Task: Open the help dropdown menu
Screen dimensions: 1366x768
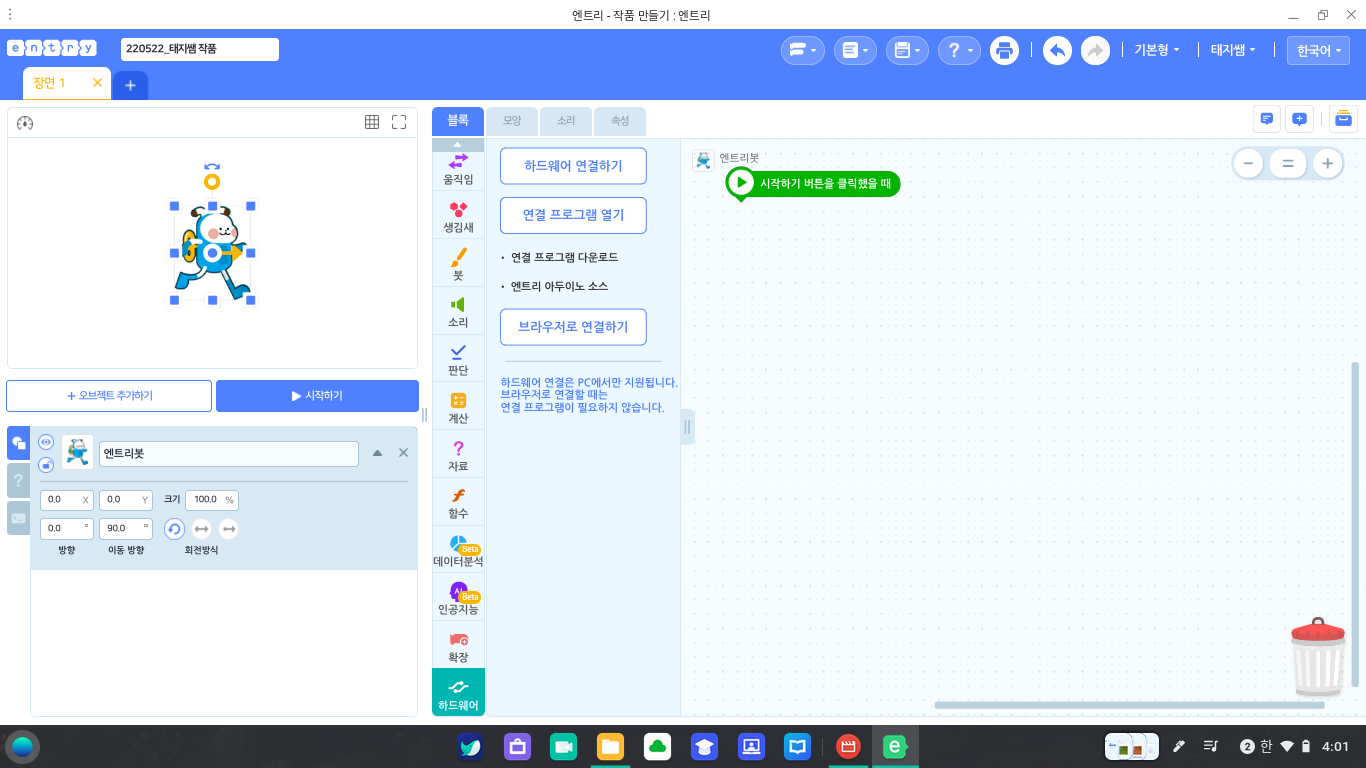Action: (x=959, y=50)
